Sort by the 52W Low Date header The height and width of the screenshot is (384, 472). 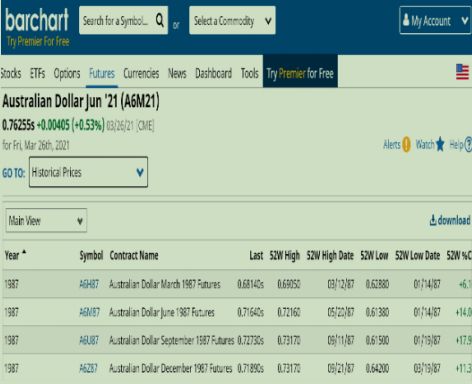(418, 256)
